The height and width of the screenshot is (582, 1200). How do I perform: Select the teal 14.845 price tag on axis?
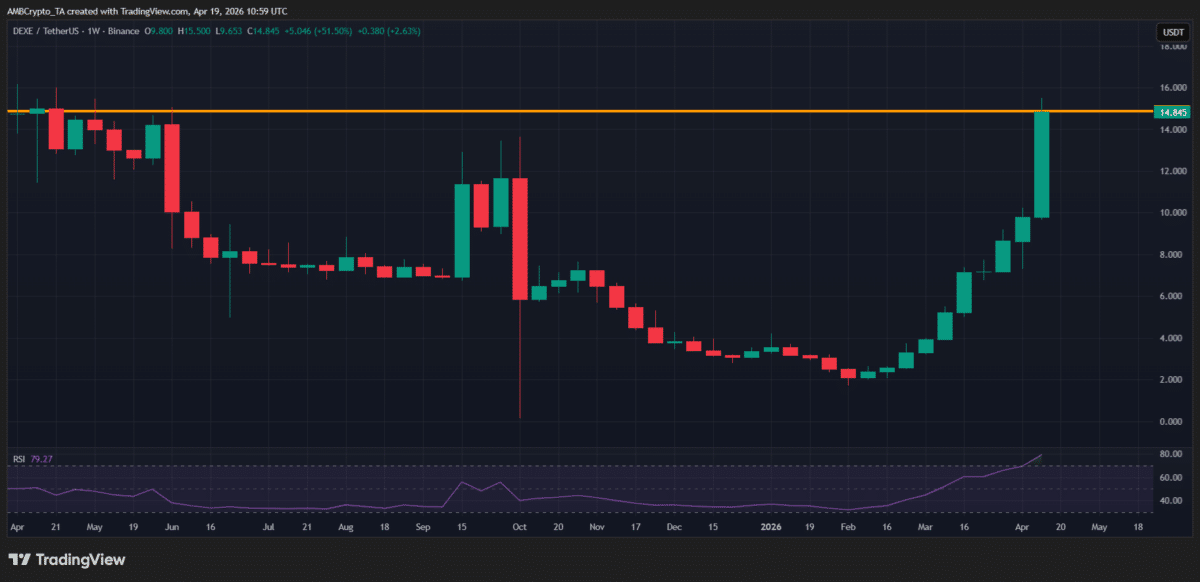(1172, 113)
